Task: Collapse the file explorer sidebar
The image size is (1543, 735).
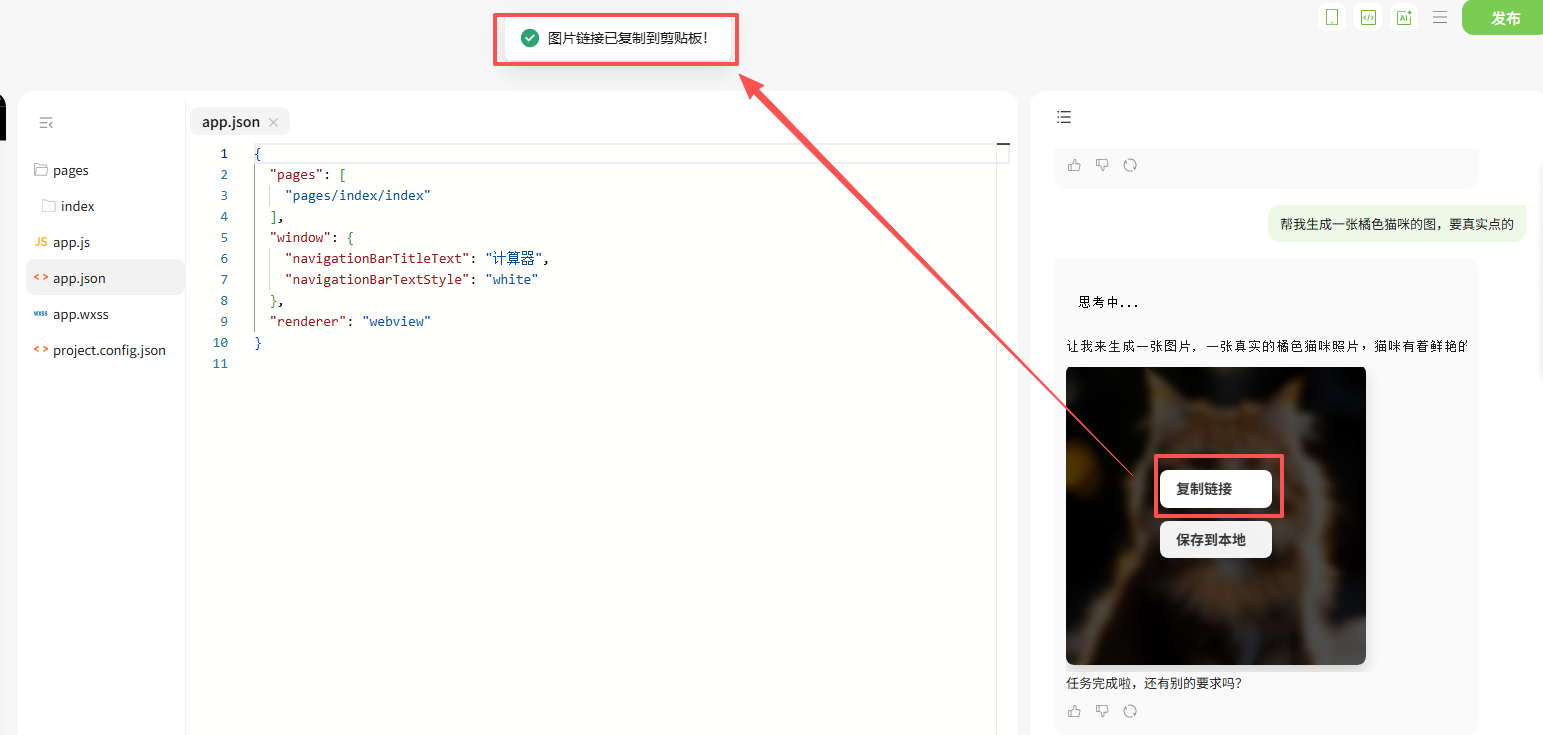Action: (46, 123)
